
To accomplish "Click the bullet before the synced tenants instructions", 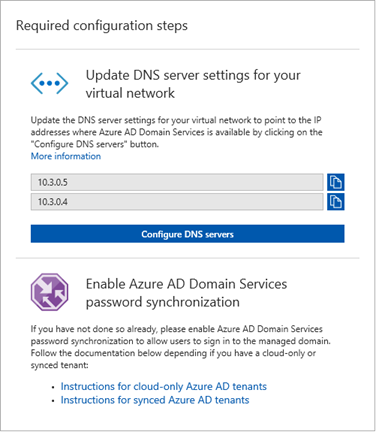I will (53, 400).
